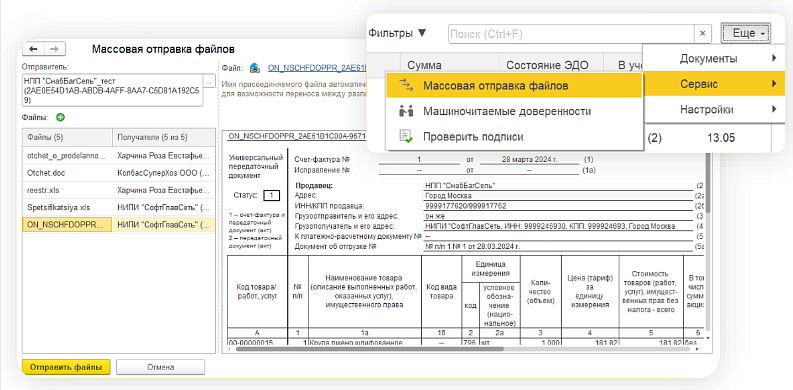Open the Еще dropdown button

click(x=746, y=33)
